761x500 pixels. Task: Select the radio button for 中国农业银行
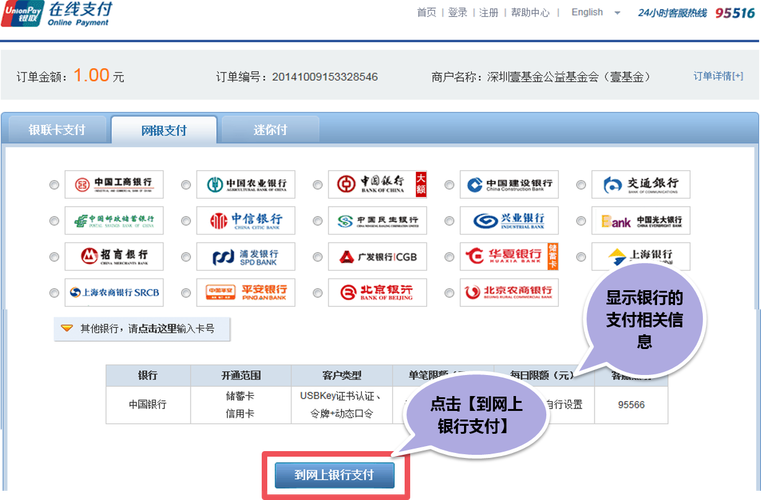[186, 185]
